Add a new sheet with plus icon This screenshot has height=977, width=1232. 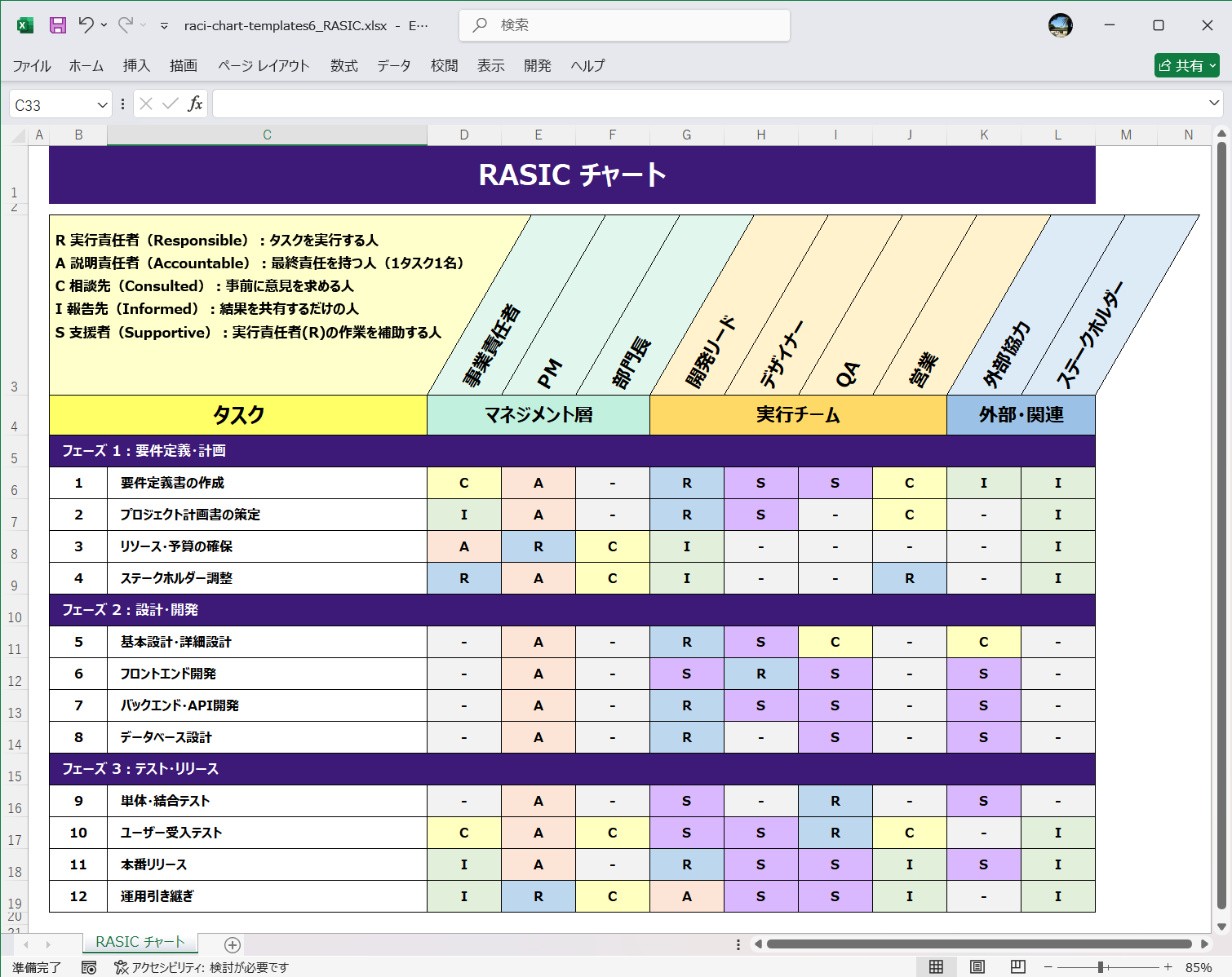233,944
